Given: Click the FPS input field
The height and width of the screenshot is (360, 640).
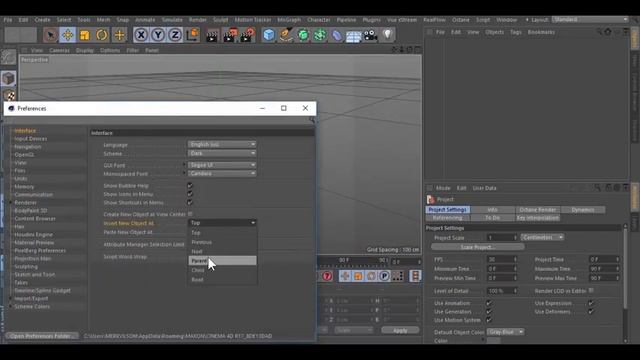Looking at the screenshot, I should pos(502,260).
